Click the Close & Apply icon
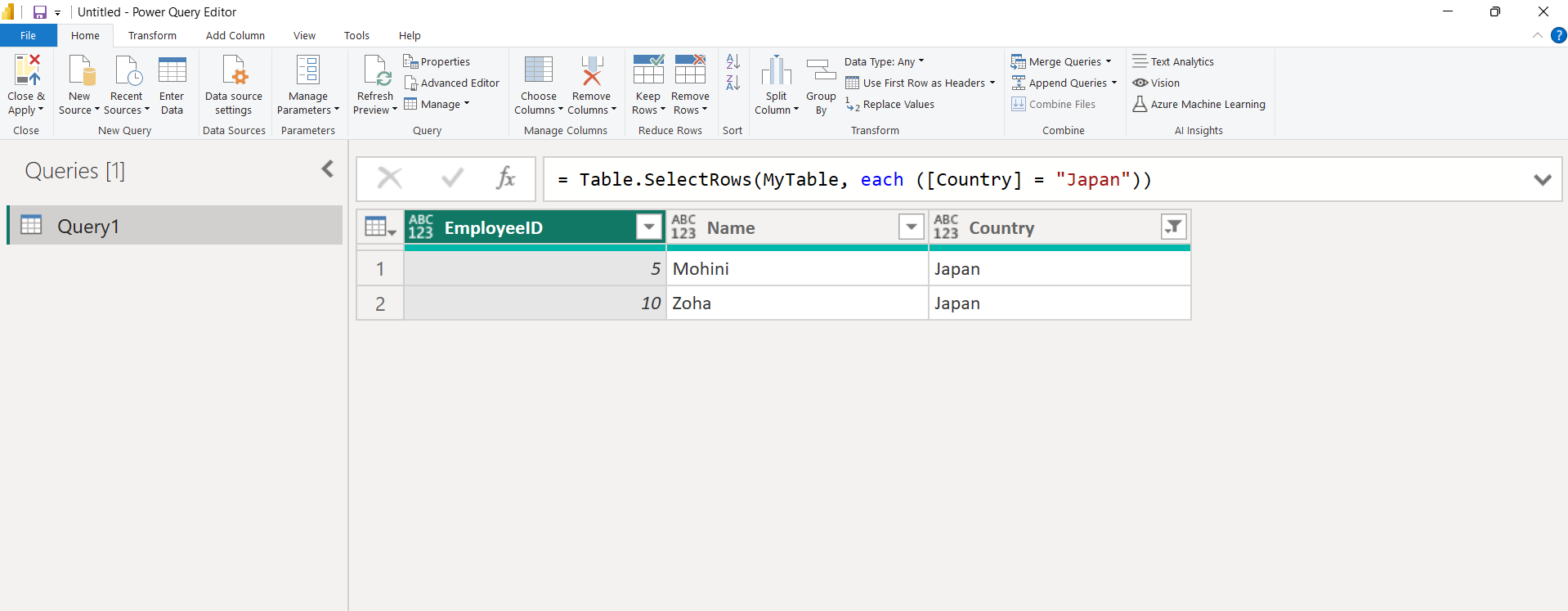 (26, 71)
